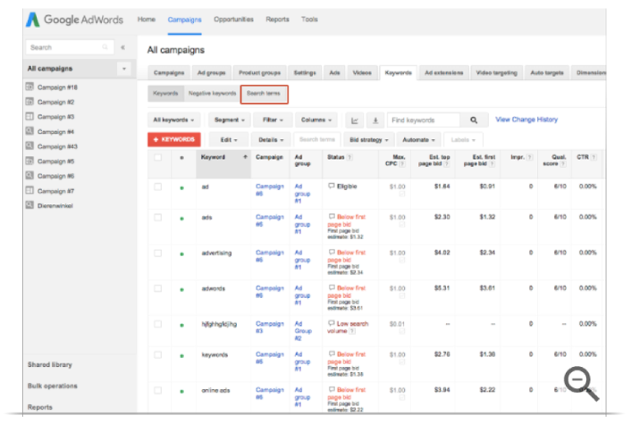Viewport: 640px width, 432px height.
Task: Click the green status dot for 'adwords'
Action: click(x=182, y=289)
